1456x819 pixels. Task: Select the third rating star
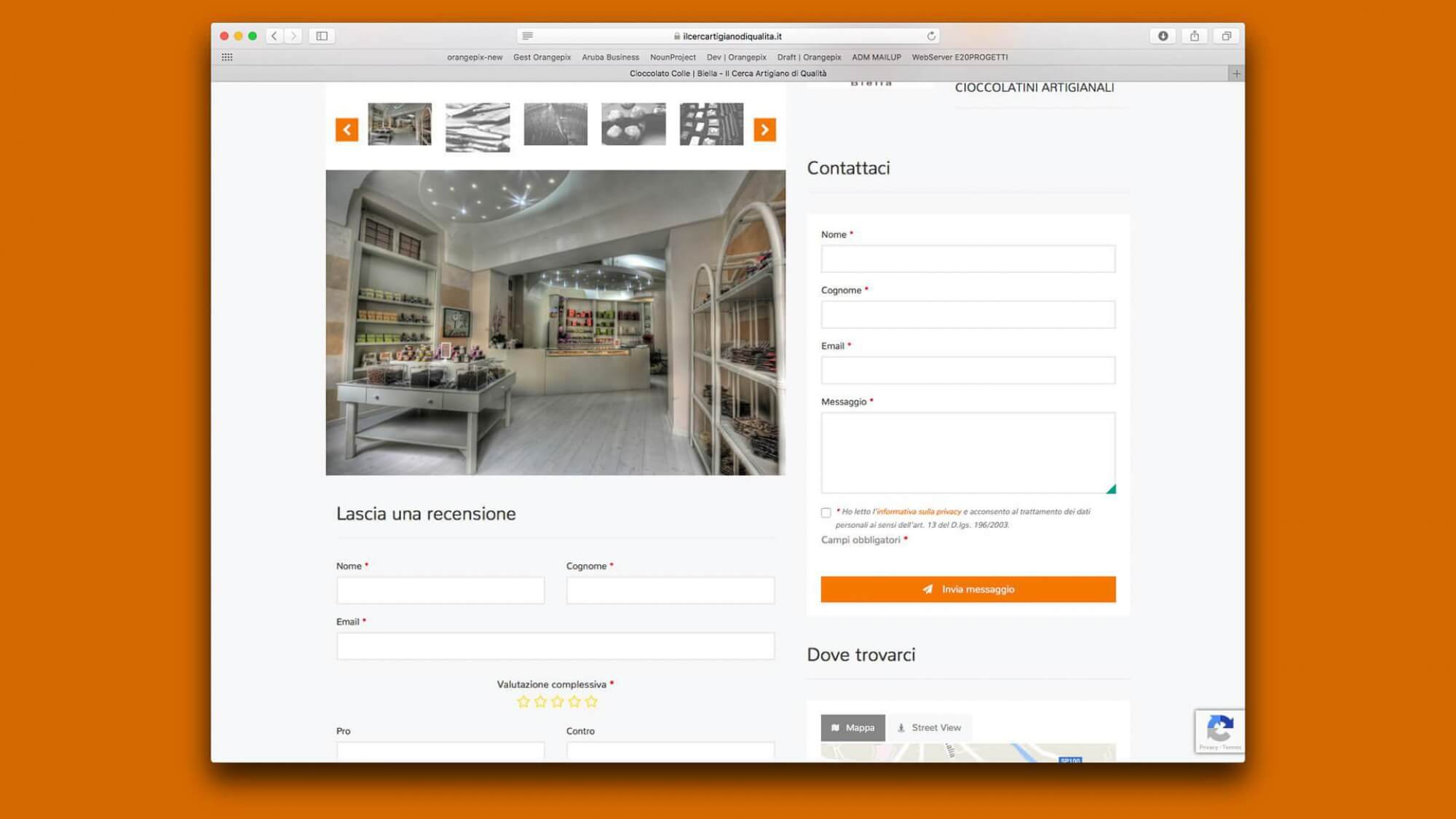[558, 701]
